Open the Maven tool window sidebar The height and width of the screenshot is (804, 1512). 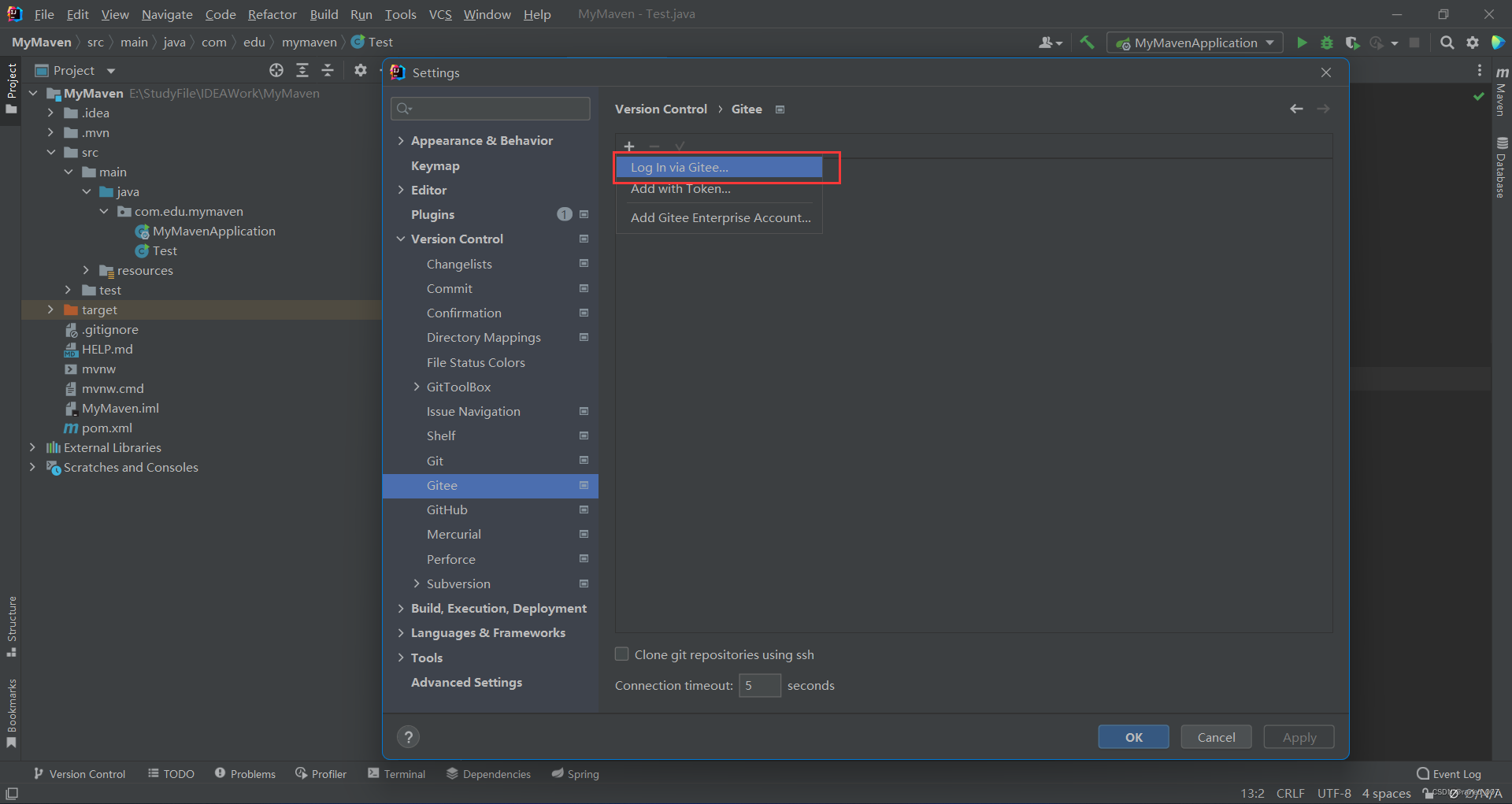(1502, 92)
